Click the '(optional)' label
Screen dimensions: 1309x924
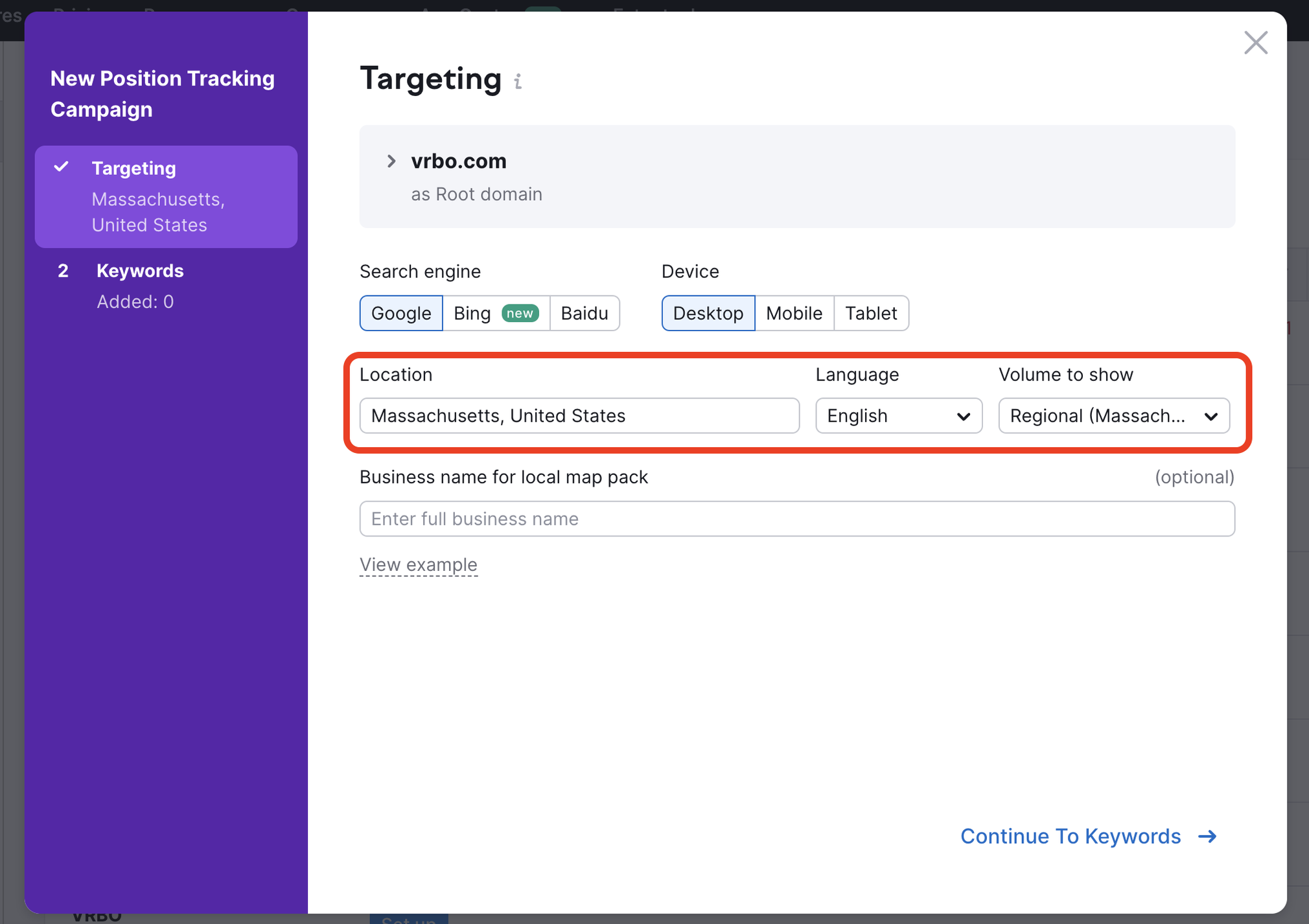pos(1194,478)
